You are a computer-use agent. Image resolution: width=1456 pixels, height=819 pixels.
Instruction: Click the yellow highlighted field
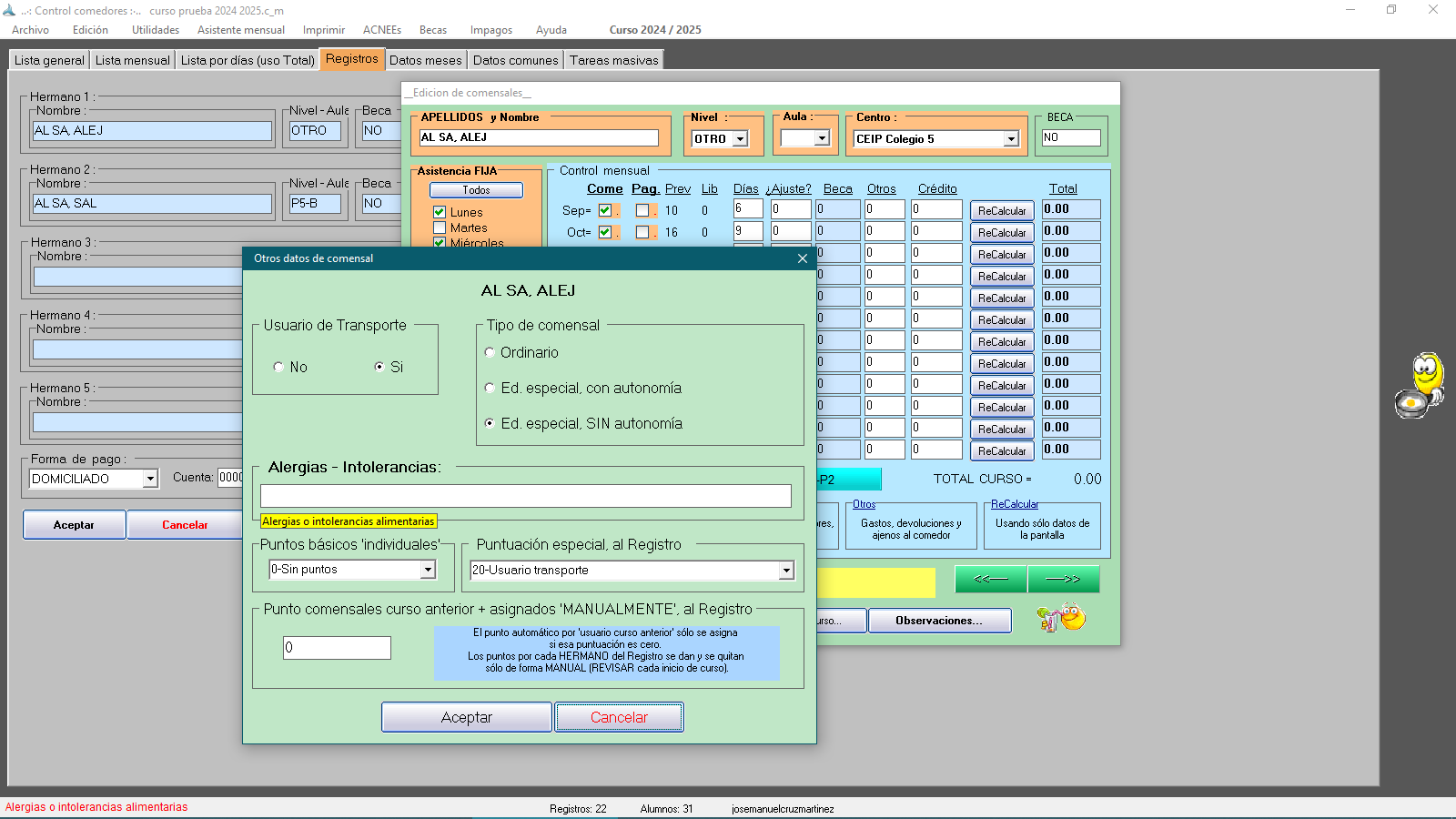point(875,582)
